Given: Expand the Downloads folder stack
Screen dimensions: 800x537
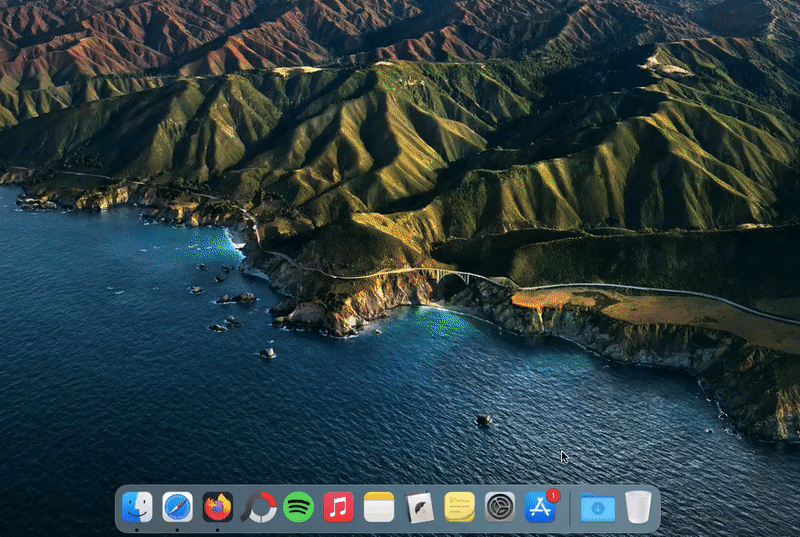Looking at the screenshot, I should point(597,507).
